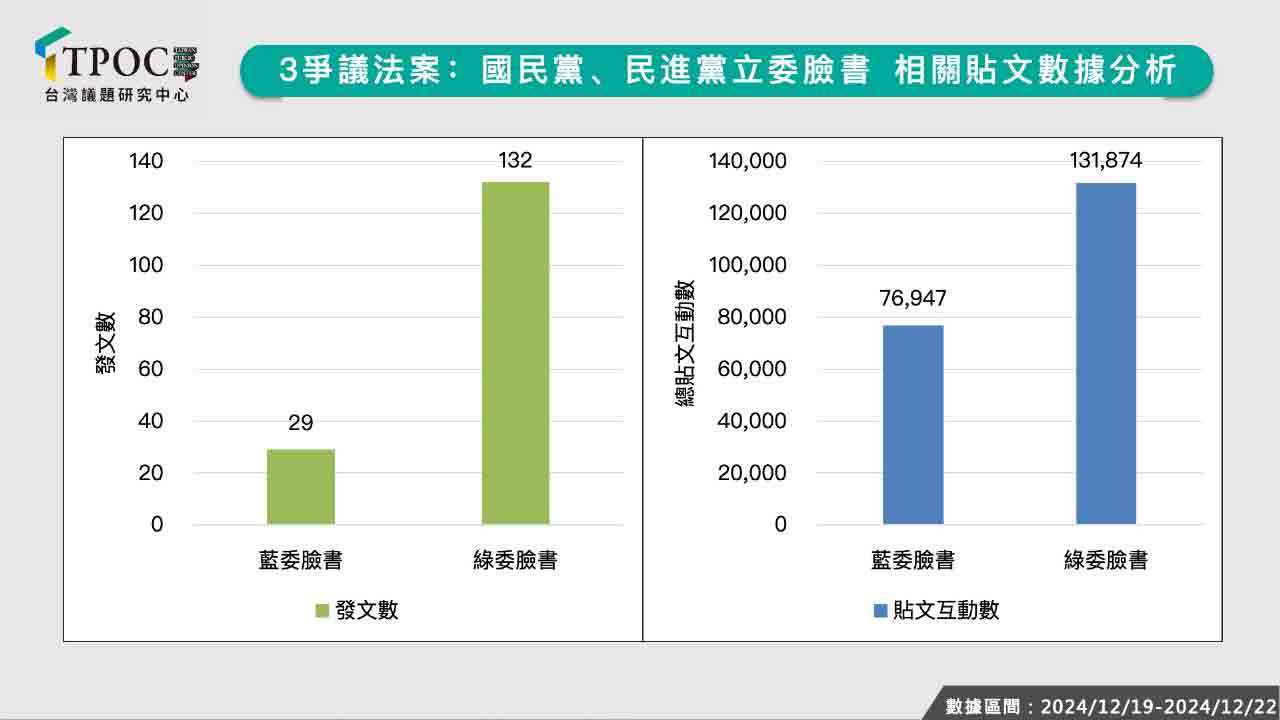Image resolution: width=1280 pixels, height=720 pixels.
Task: Click the 藍委臉書 category label in right chart
Action: (913, 560)
